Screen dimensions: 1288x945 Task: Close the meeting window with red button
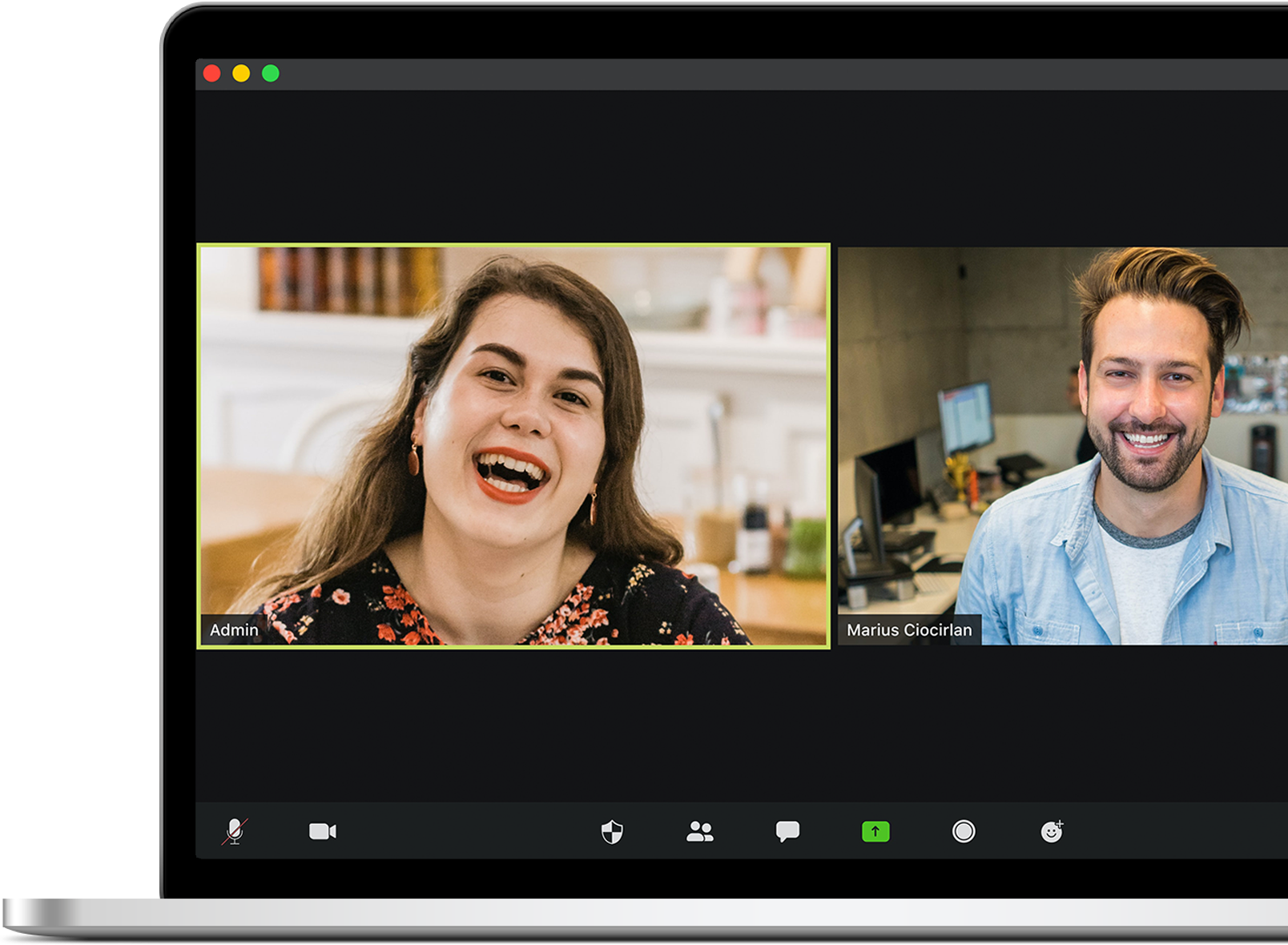click(212, 74)
